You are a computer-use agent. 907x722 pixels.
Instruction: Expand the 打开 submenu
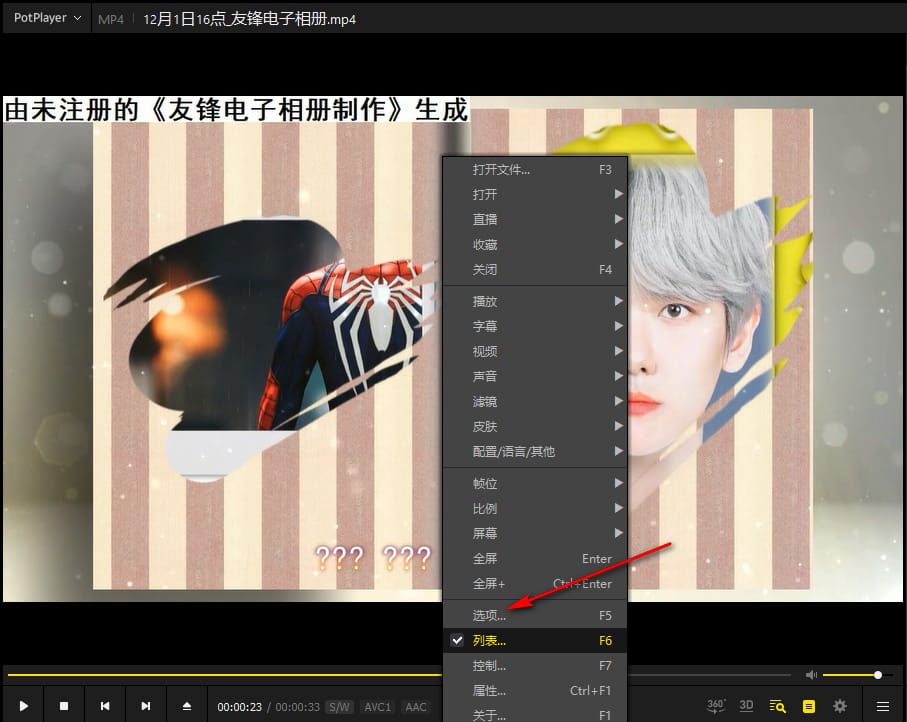[535, 194]
